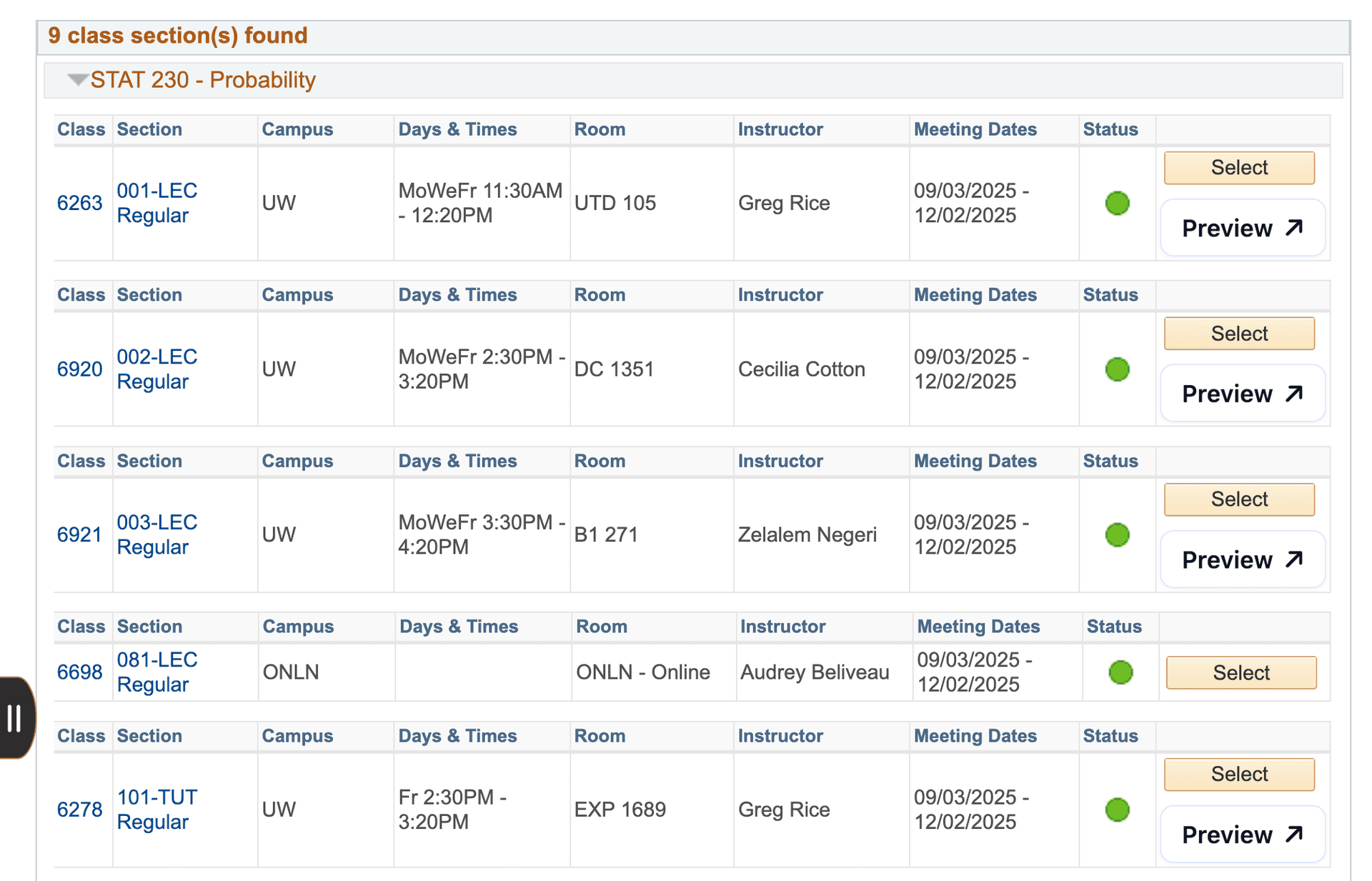Click Select for section 002-LEC

pyautogui.click(x=1238, y=333)
